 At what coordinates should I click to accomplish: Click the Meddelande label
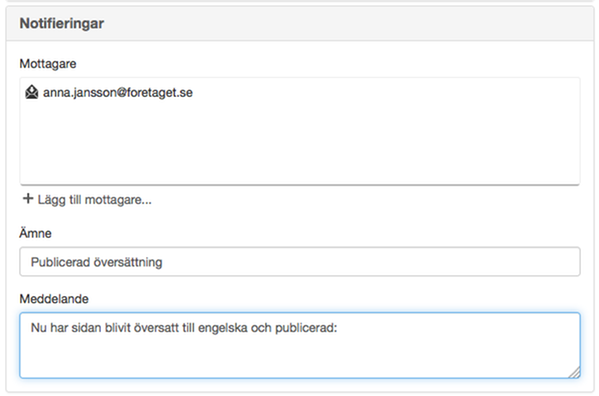coord(54,299)
